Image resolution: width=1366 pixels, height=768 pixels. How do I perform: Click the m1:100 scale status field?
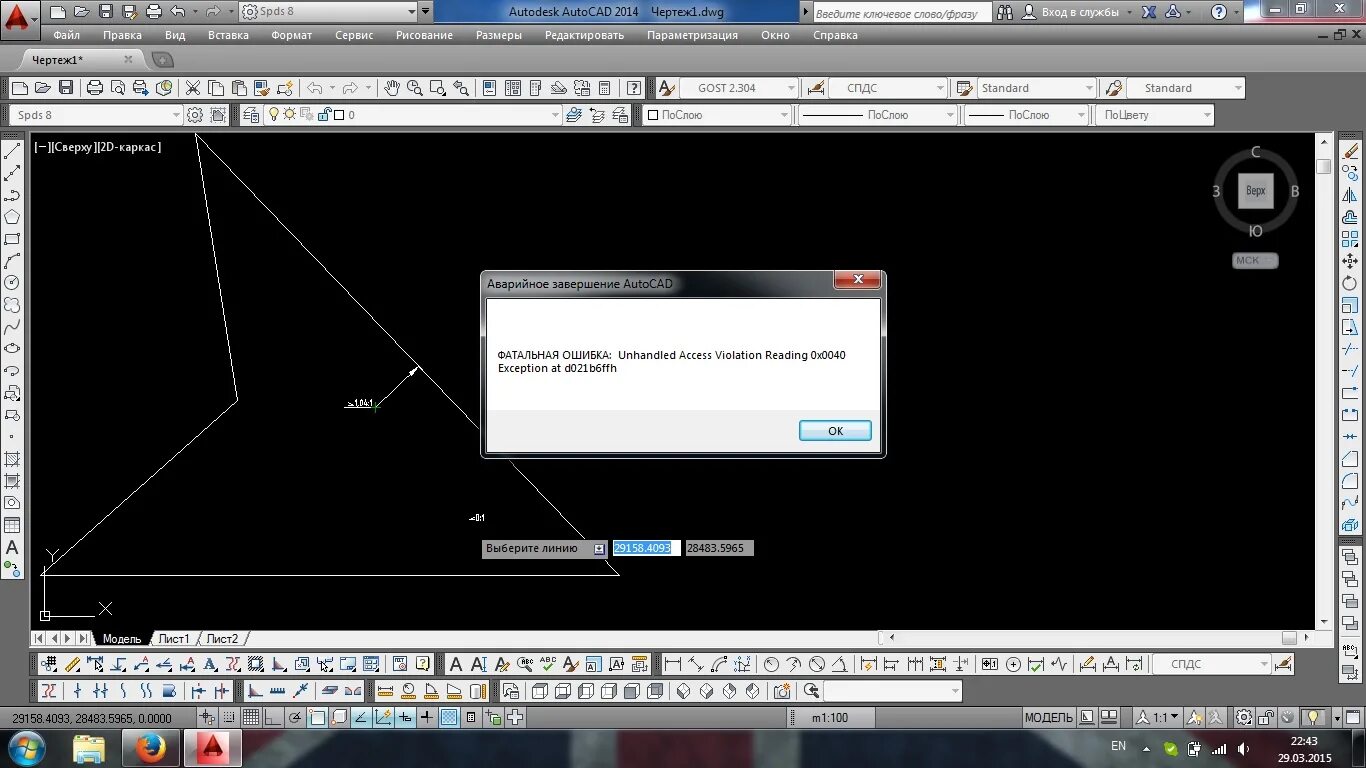[x=829, y=717]
